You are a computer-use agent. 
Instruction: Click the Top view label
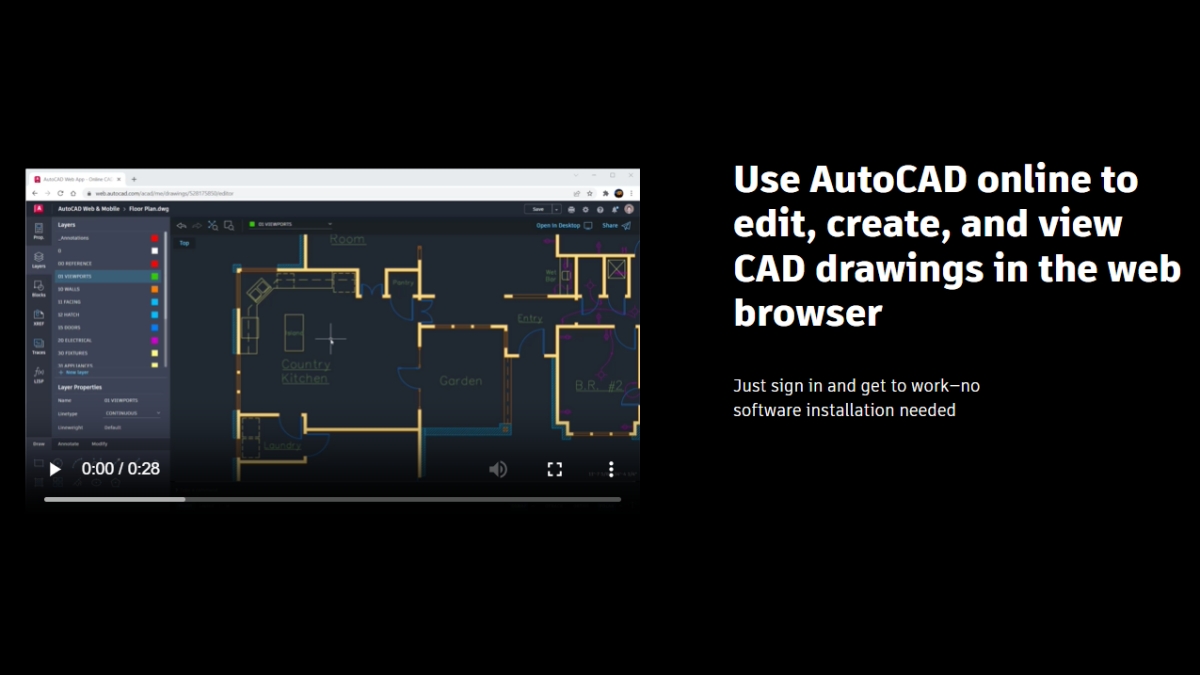point(184,243)
